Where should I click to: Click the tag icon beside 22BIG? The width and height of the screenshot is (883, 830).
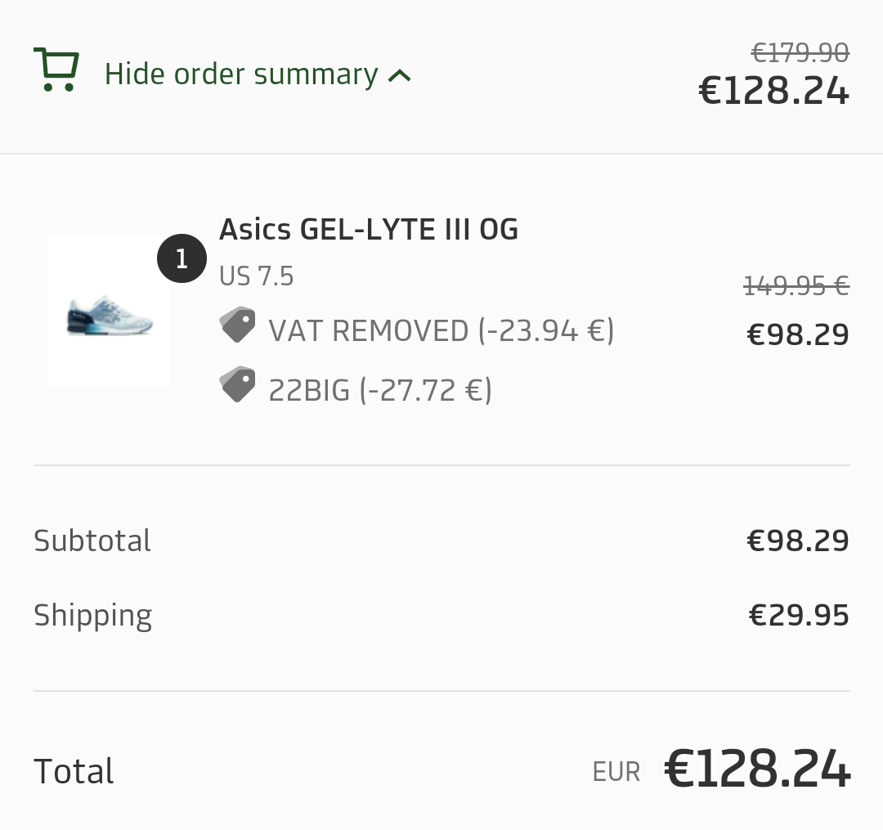(x=237, y=385)
